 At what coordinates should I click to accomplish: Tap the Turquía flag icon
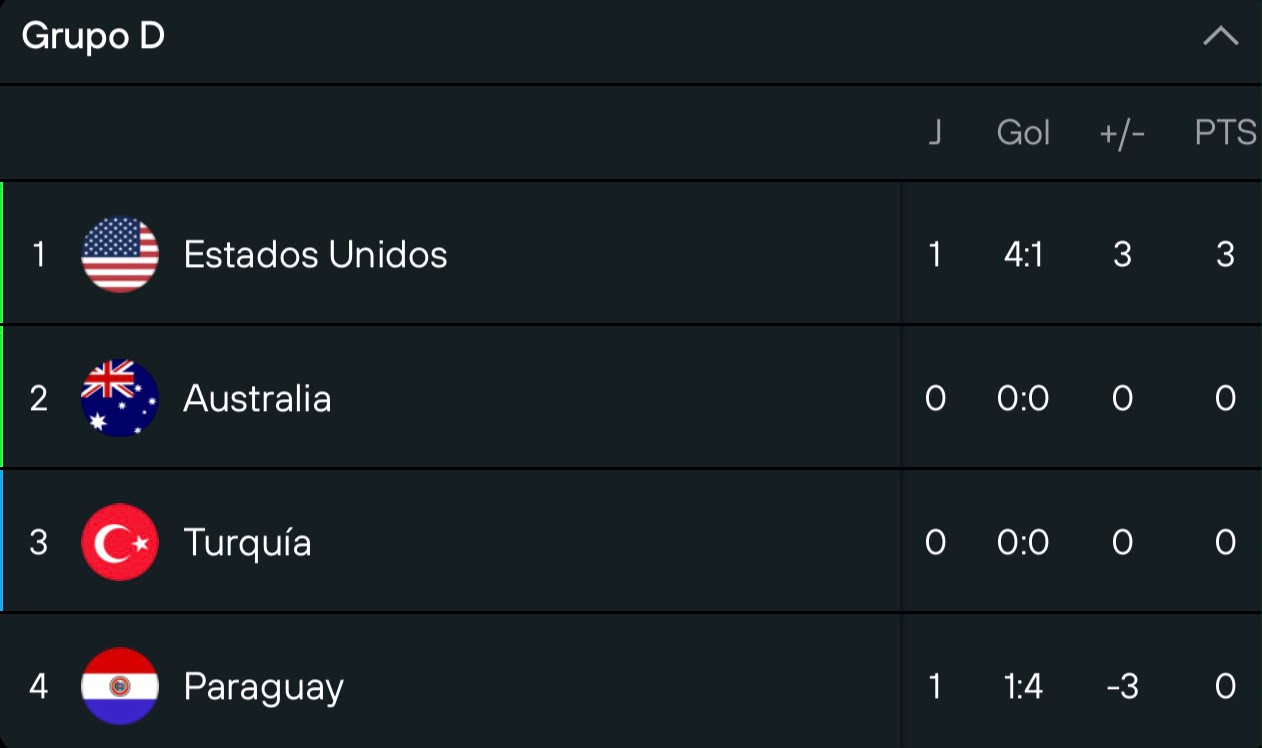120,542
